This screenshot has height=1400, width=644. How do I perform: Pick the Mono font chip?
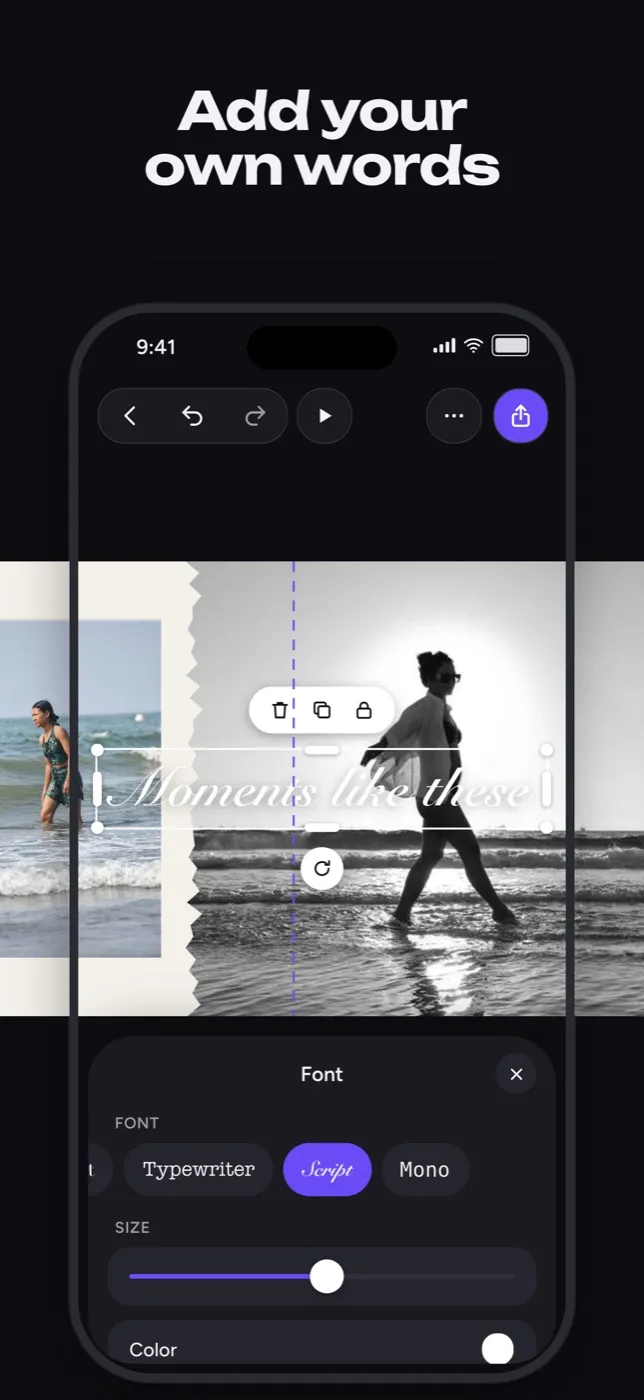point(425,1170)
